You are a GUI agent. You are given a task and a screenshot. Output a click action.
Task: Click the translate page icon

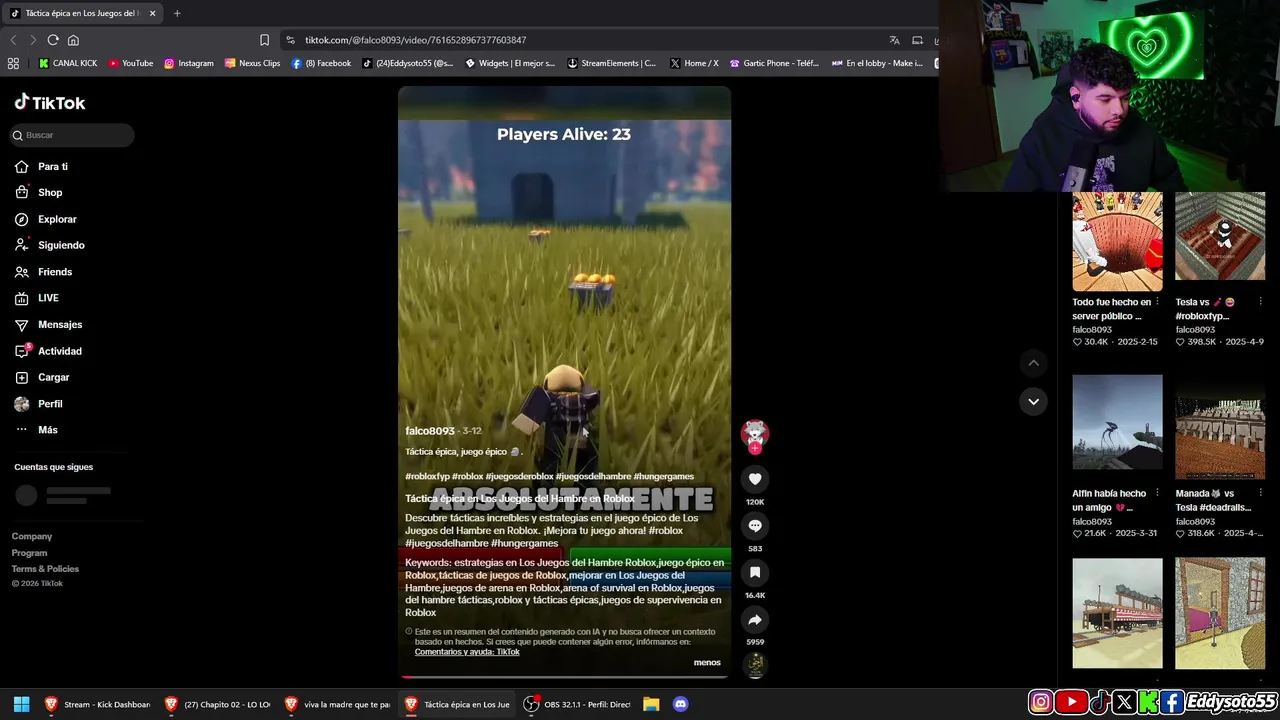pyautogui.click(x=894, y=40)
